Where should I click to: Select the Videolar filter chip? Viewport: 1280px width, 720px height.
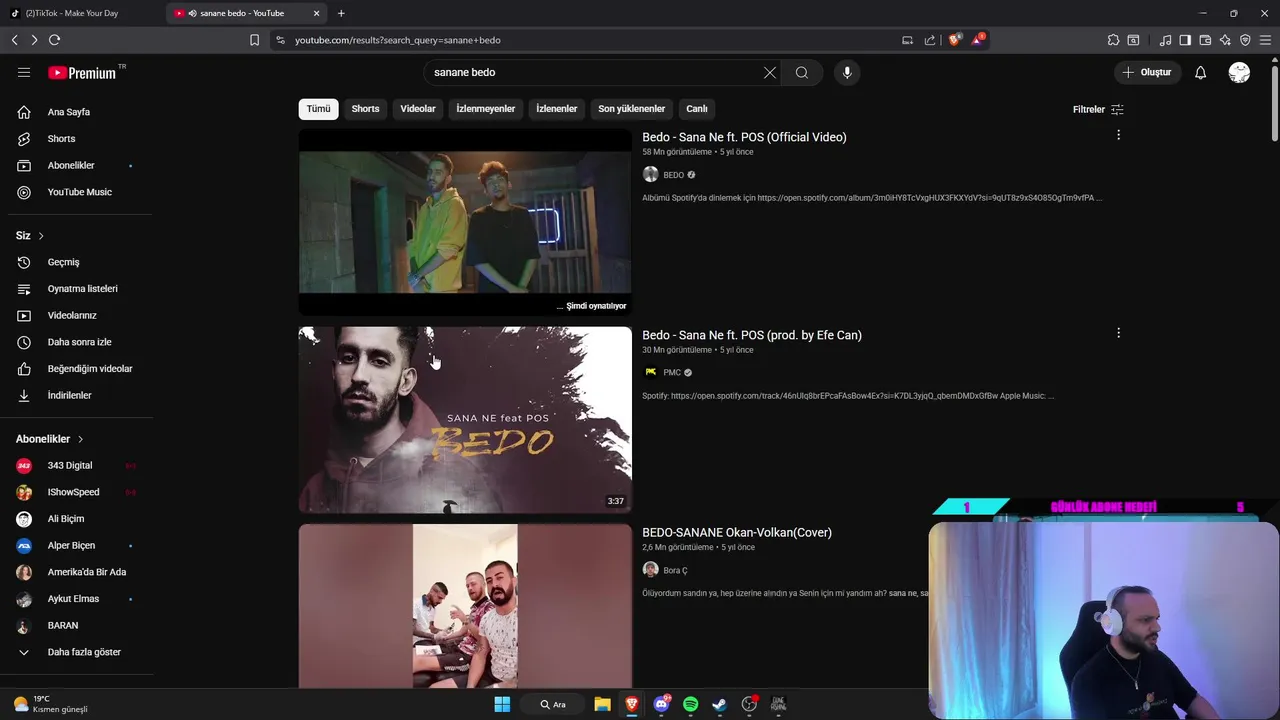(418, 109)
